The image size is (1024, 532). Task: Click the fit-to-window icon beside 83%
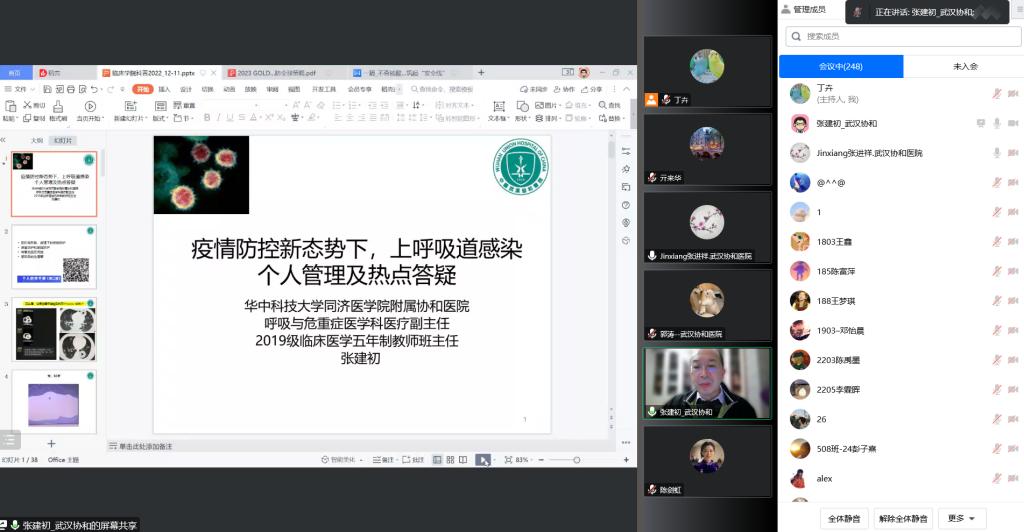pyautogui.click(x=508, y=460)
